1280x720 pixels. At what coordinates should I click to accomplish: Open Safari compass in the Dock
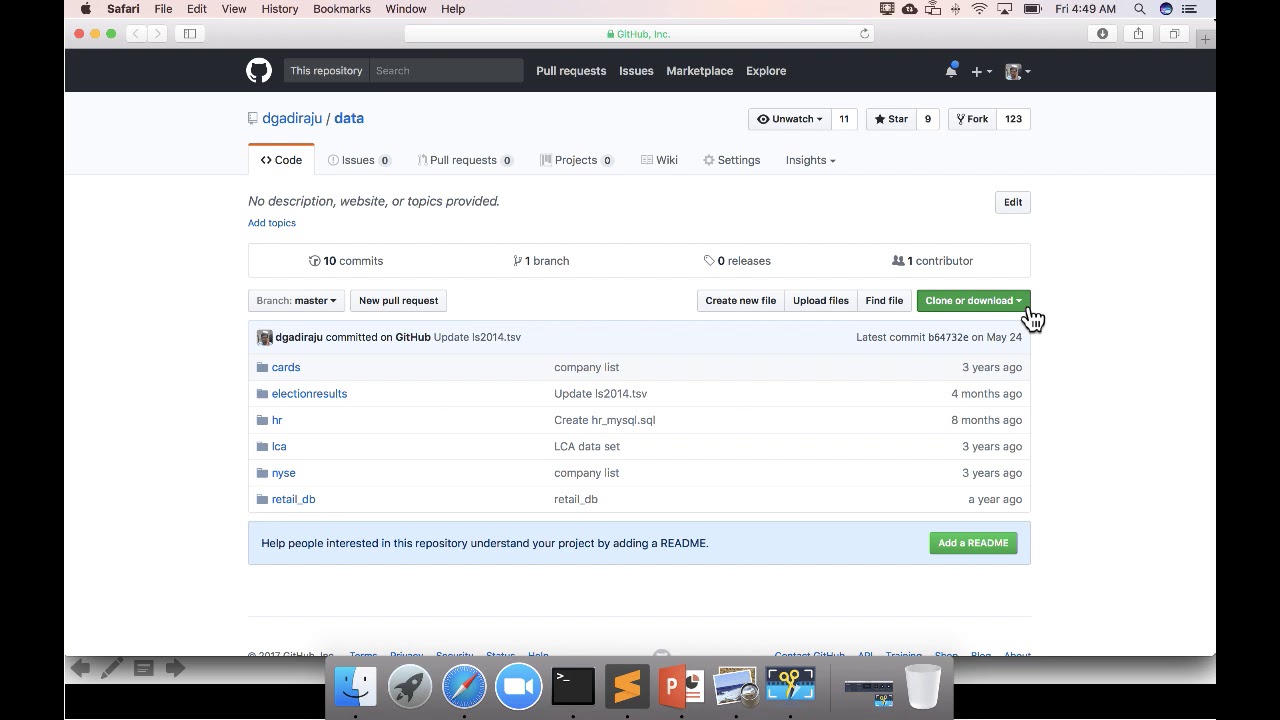pyautogui.click(x=464, y=687)
